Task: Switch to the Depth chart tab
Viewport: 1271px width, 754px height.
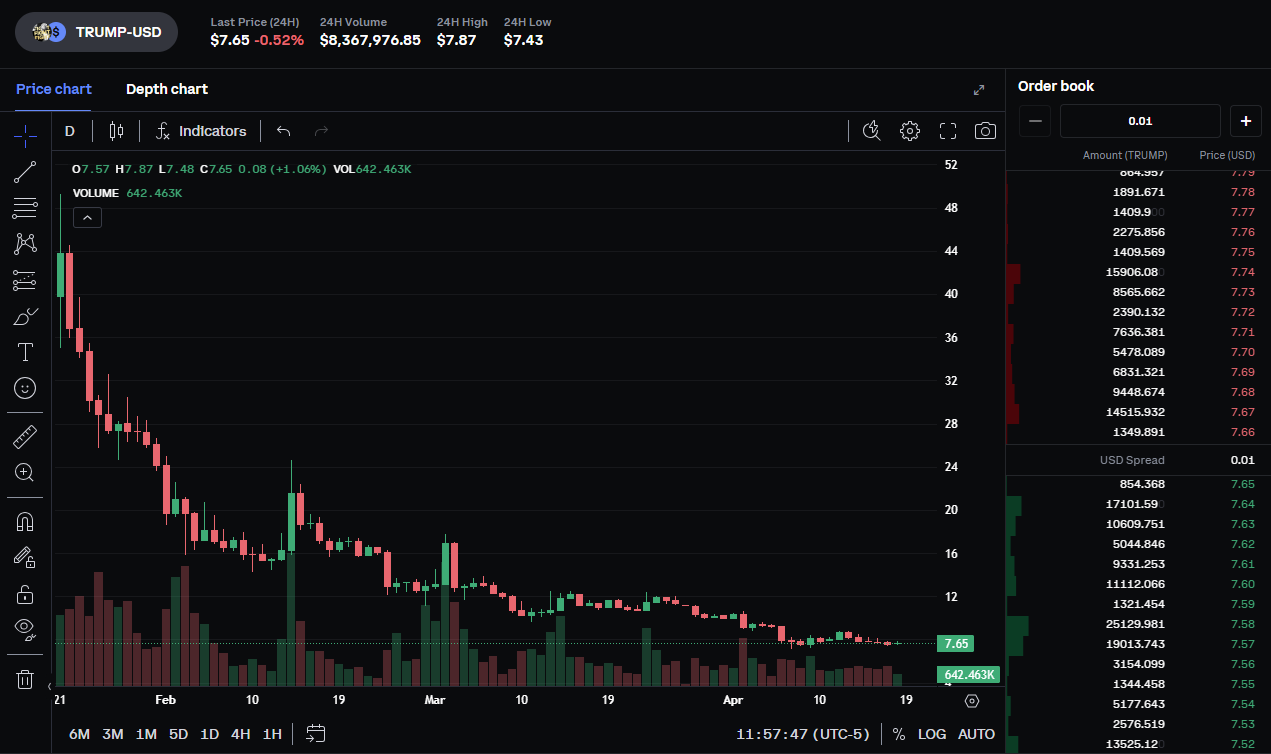Action: click(x=167, y=89)
